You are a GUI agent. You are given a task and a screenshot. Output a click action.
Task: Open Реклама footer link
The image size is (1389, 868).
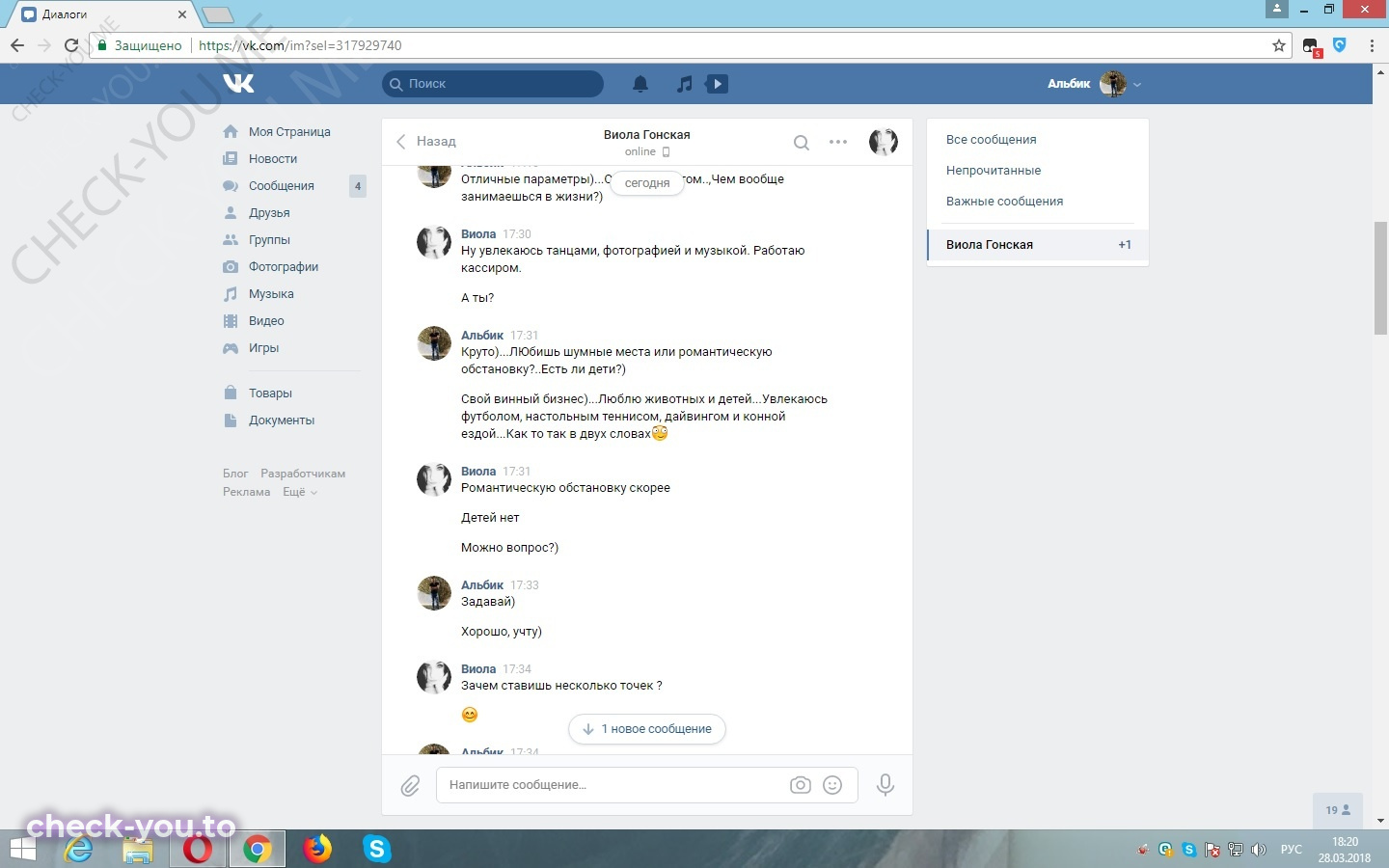(x=246, y=492)
